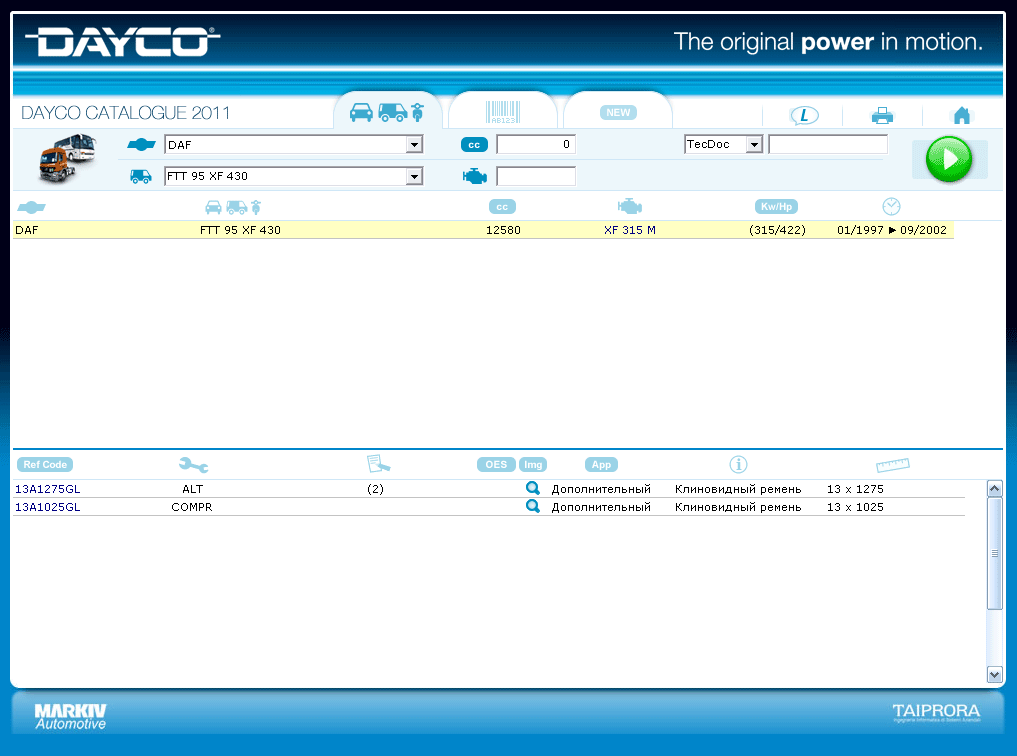Click the 13 x 1025 dimension
The width and height of the screenshot is (1017, 756).
pyautogui.click(x=855, y=507)
